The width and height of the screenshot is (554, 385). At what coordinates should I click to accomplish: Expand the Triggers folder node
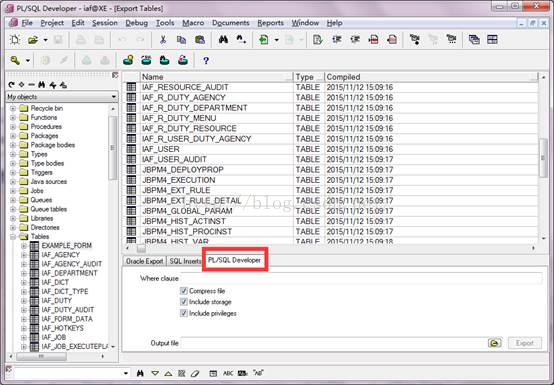(x=13, y=172)
